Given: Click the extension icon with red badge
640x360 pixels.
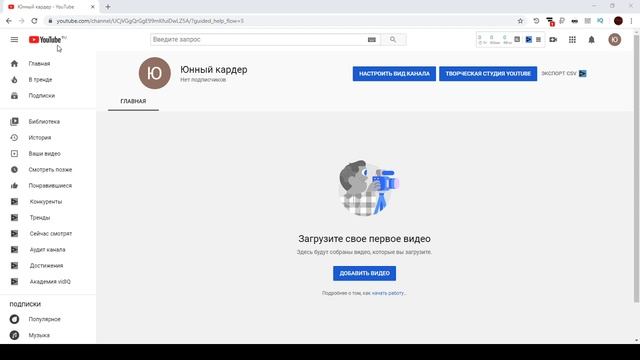Looking at the screenshot, I should (x=550, y=21).
